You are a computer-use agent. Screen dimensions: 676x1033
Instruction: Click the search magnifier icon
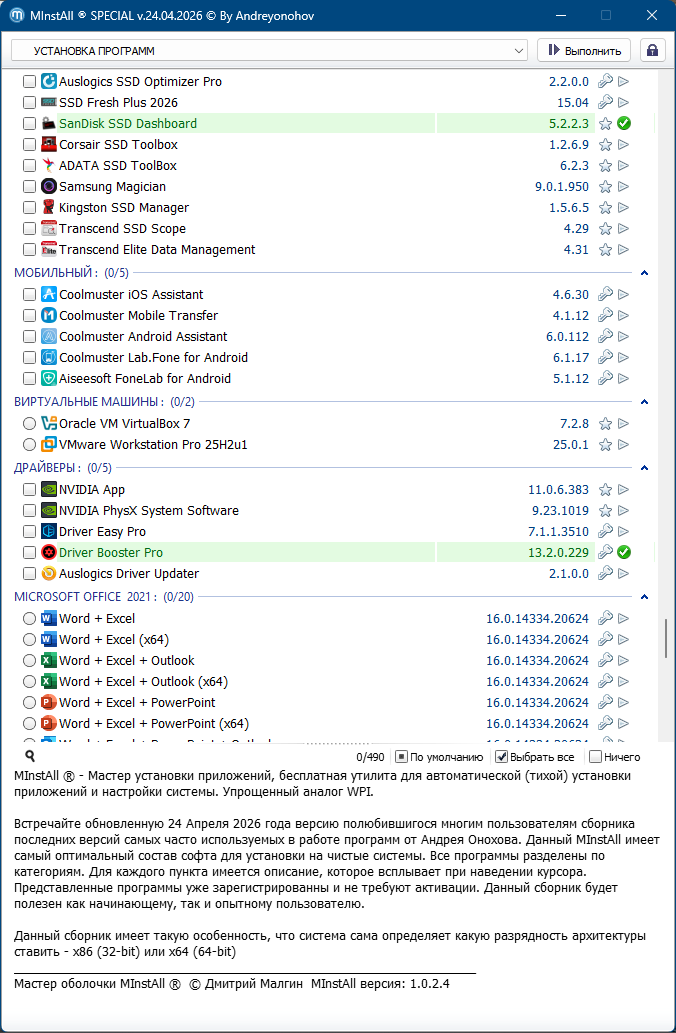[30, 757]
